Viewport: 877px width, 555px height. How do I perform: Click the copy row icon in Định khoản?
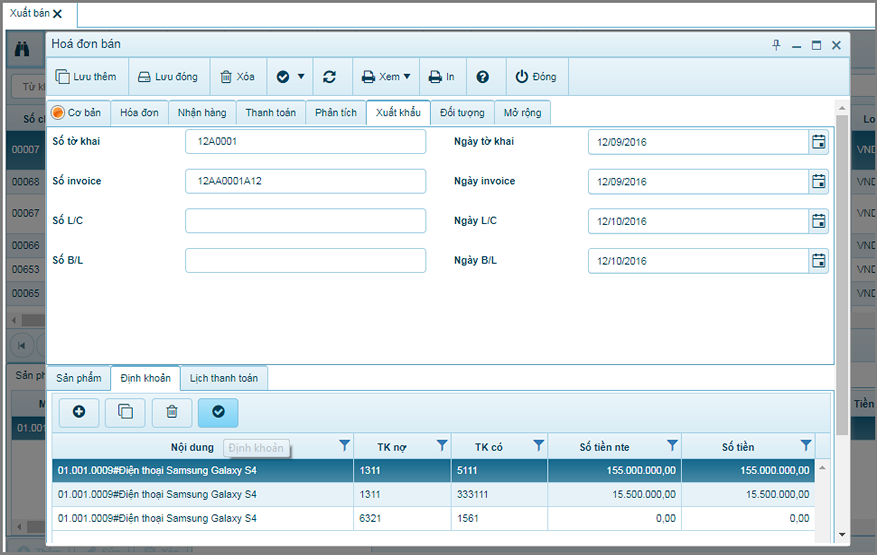[x=125, y=411]
